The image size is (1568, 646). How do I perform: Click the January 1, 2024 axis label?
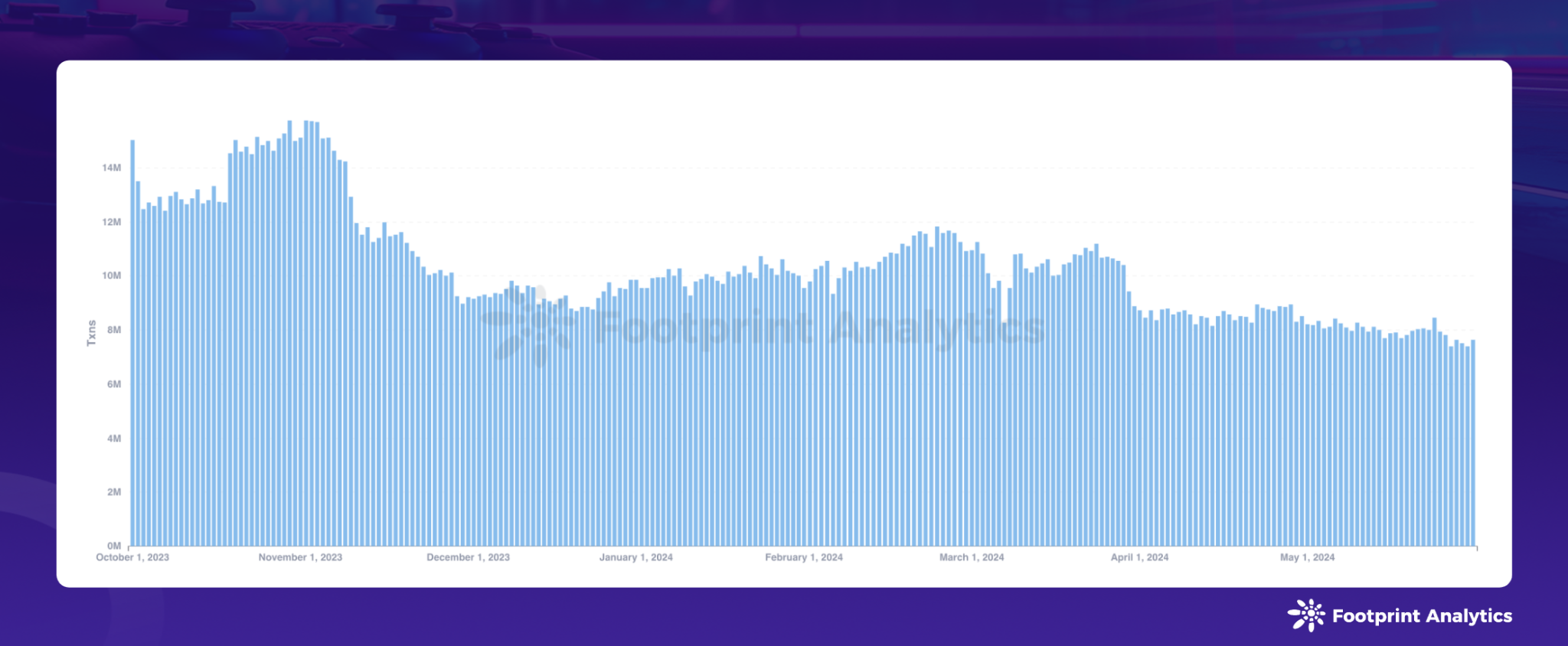point(635,557)
